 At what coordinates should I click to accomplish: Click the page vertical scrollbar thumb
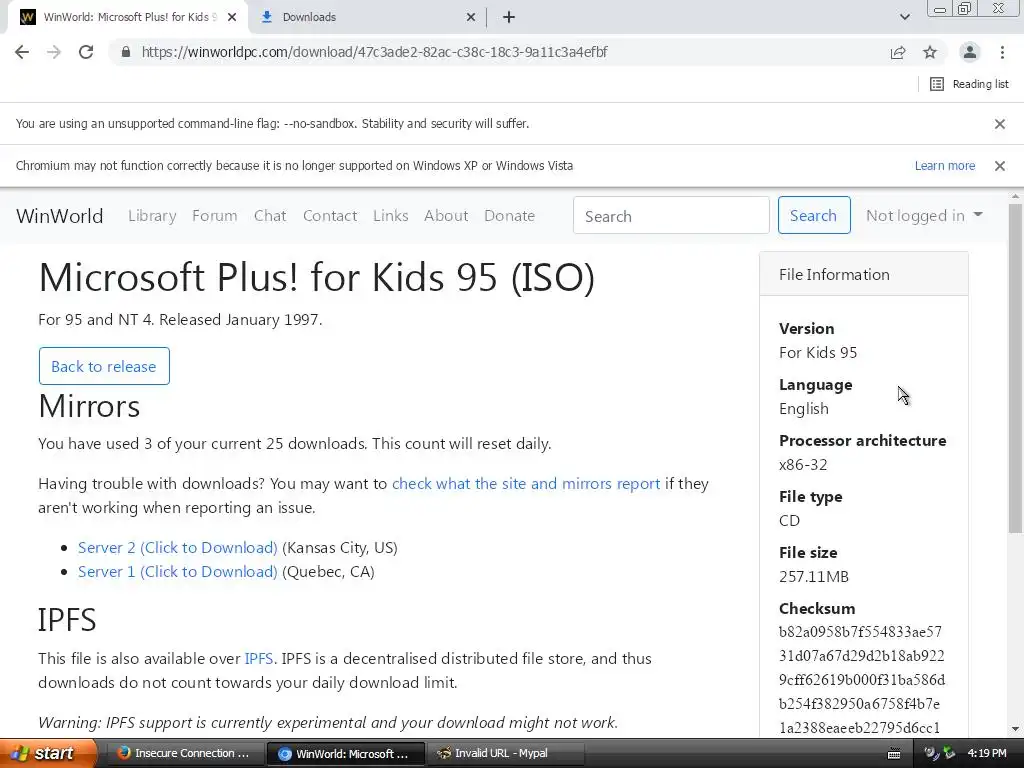[1015, 368]
